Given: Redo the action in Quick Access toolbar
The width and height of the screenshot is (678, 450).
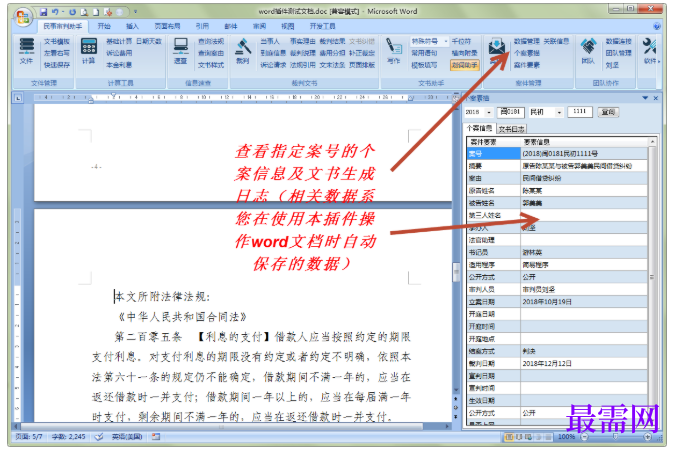Looking at the screenshot, I should click(73, 12).
